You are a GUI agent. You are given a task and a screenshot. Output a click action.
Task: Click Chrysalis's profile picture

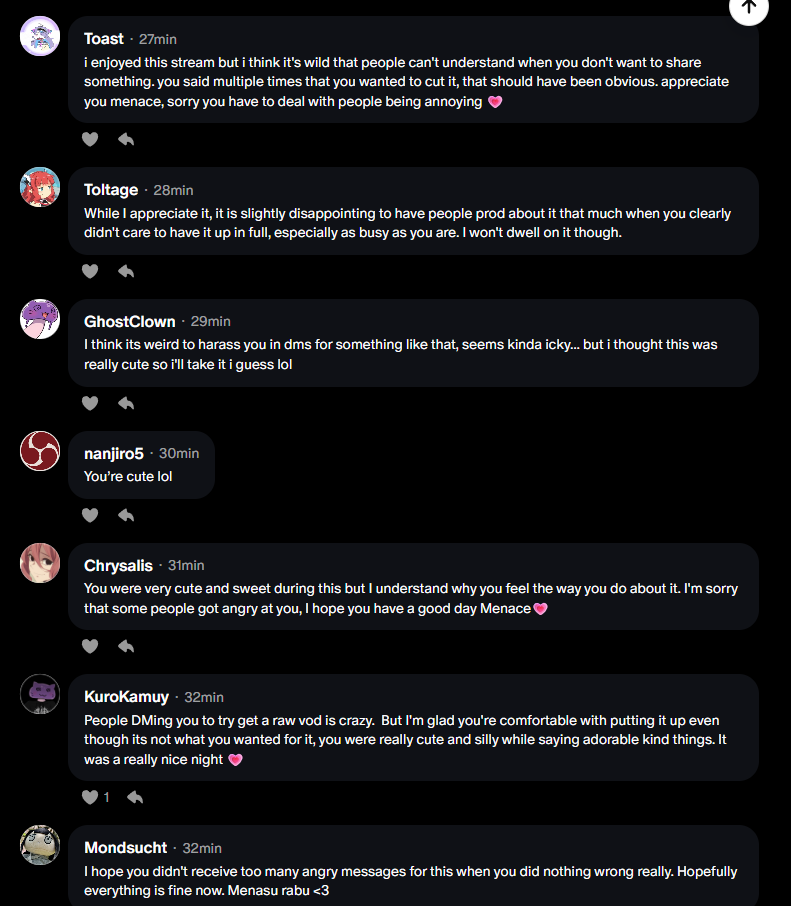[40, 563]
